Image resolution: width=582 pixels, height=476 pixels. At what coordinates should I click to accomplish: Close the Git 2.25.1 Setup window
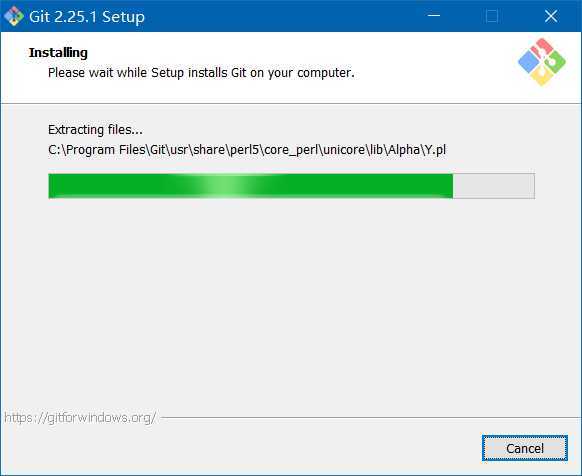tap(551, 16)
